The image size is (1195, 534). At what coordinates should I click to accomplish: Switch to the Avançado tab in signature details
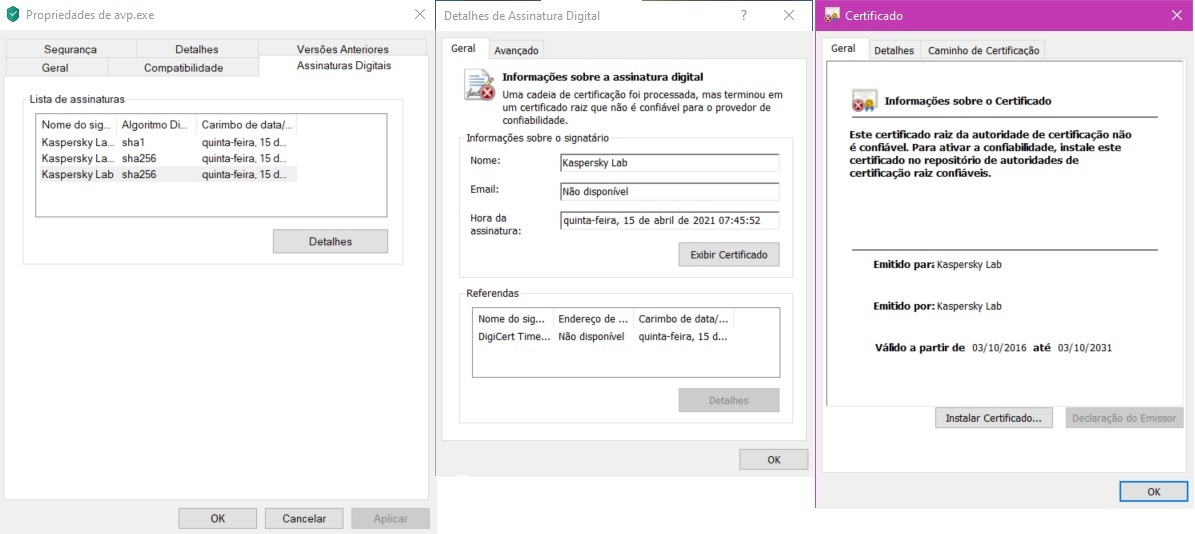(516, 50)
